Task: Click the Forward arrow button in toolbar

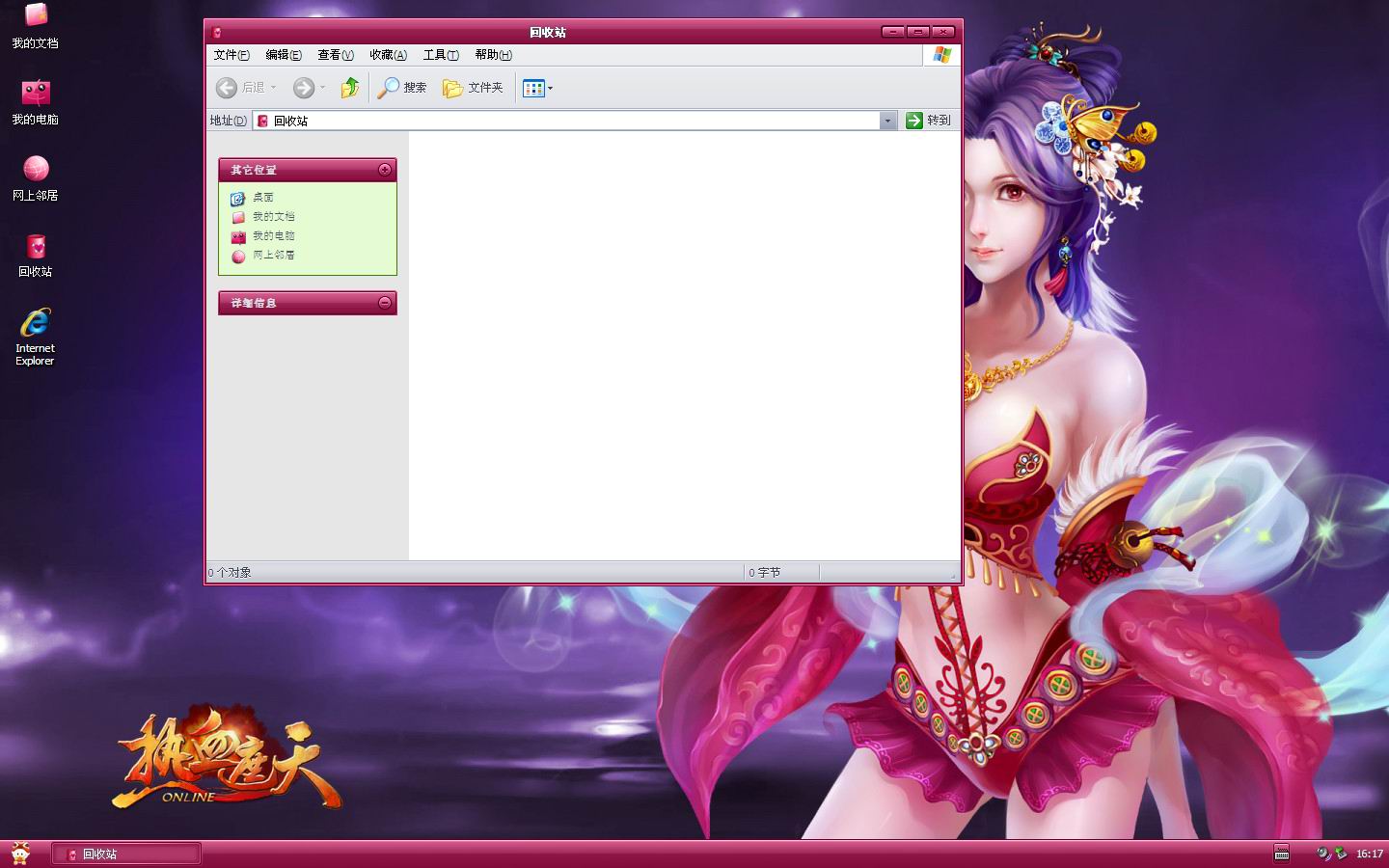Action: click(x=303, y=88)
